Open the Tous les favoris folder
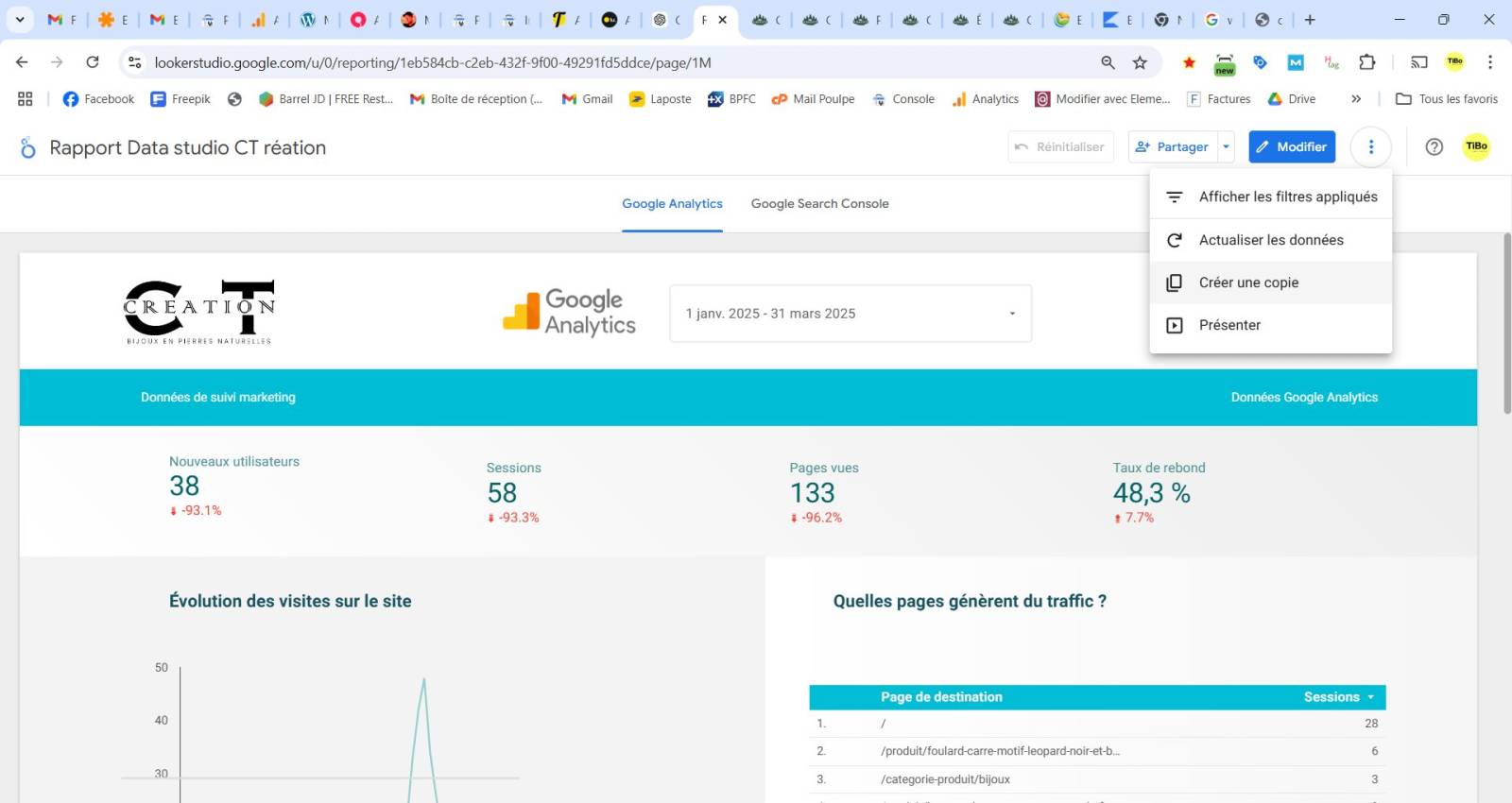This screenshot has width=1512, height=803. (x=1447, y=99)
